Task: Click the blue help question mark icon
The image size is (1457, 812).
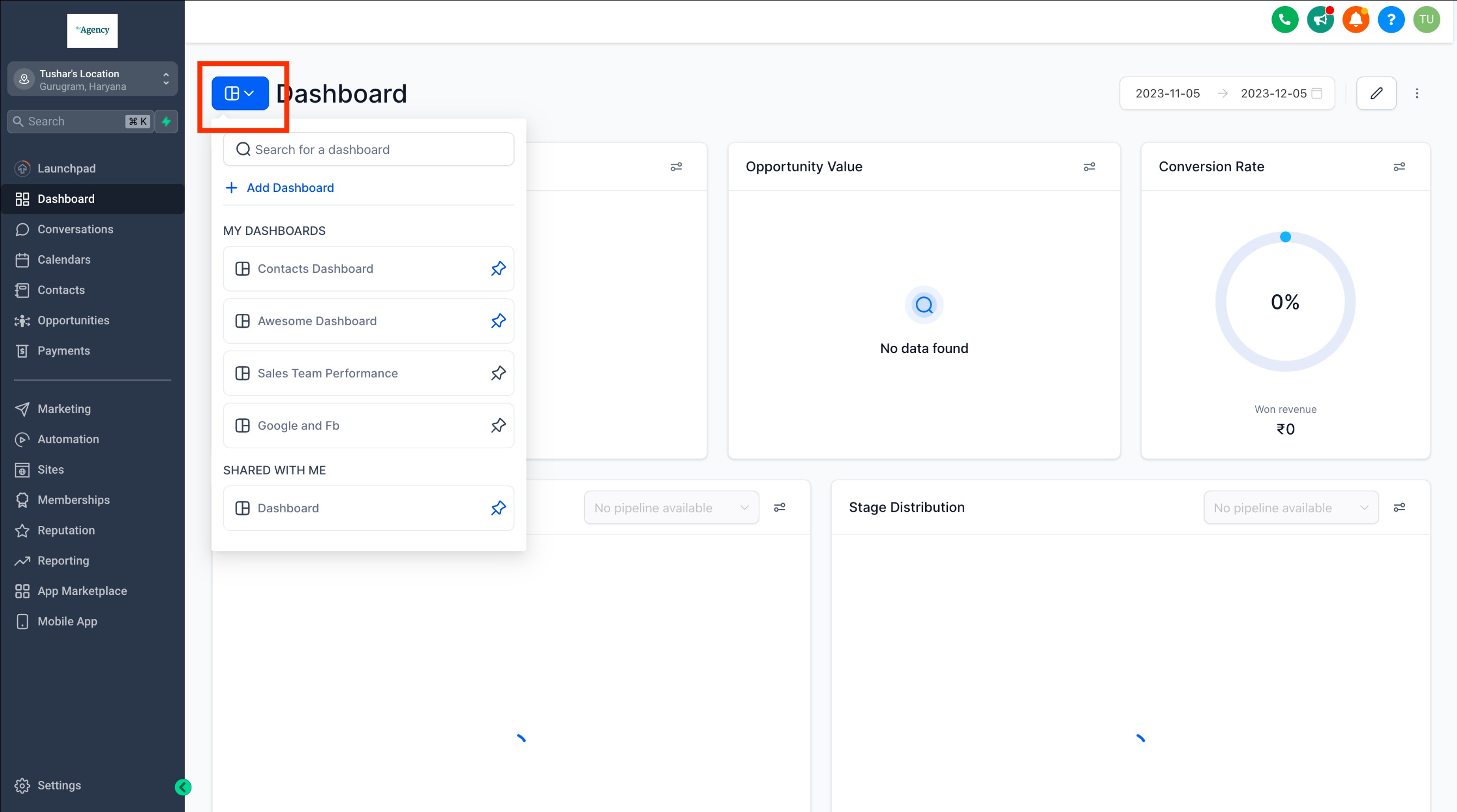Action: [x=1391, y=20]
